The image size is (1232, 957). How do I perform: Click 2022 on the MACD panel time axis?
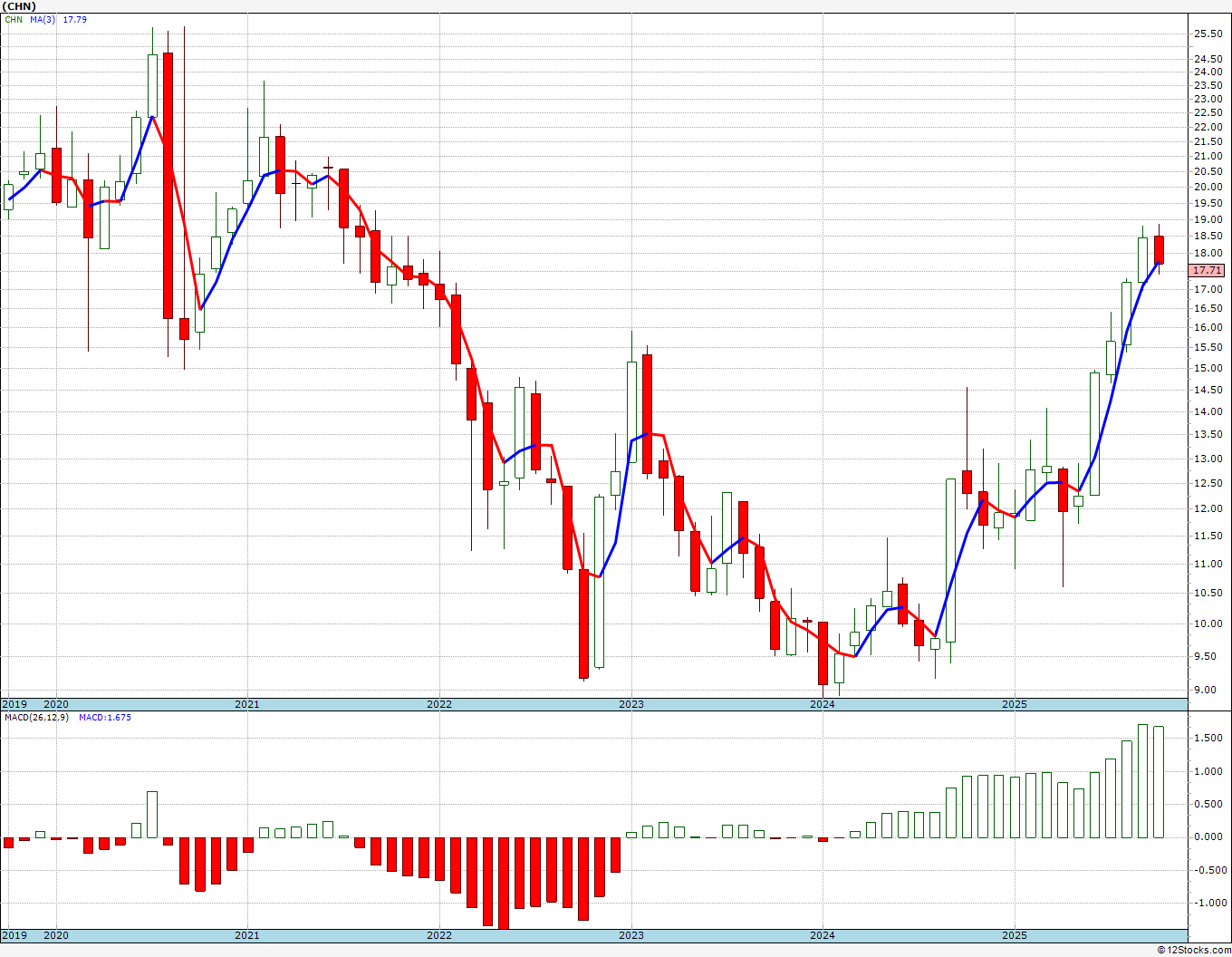pyautogui.click(x=439, y=935)
